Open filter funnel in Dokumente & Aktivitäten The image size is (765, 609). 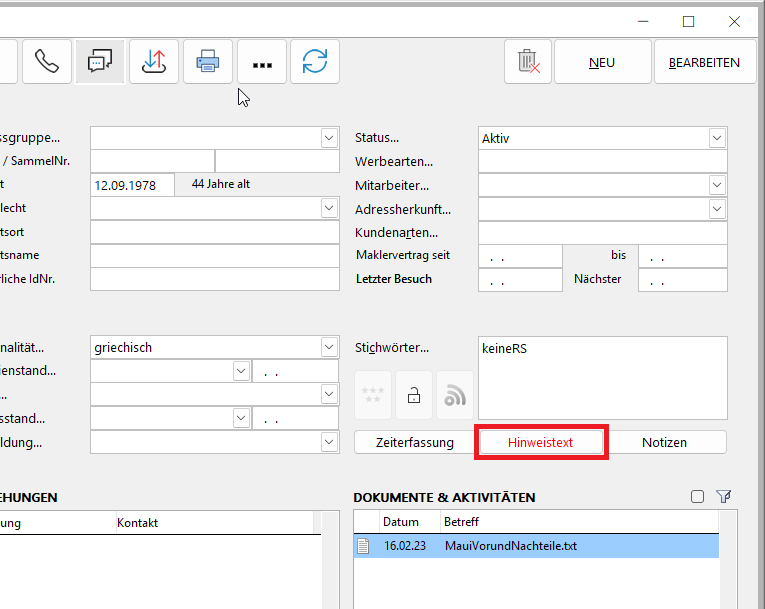[724, 496]
